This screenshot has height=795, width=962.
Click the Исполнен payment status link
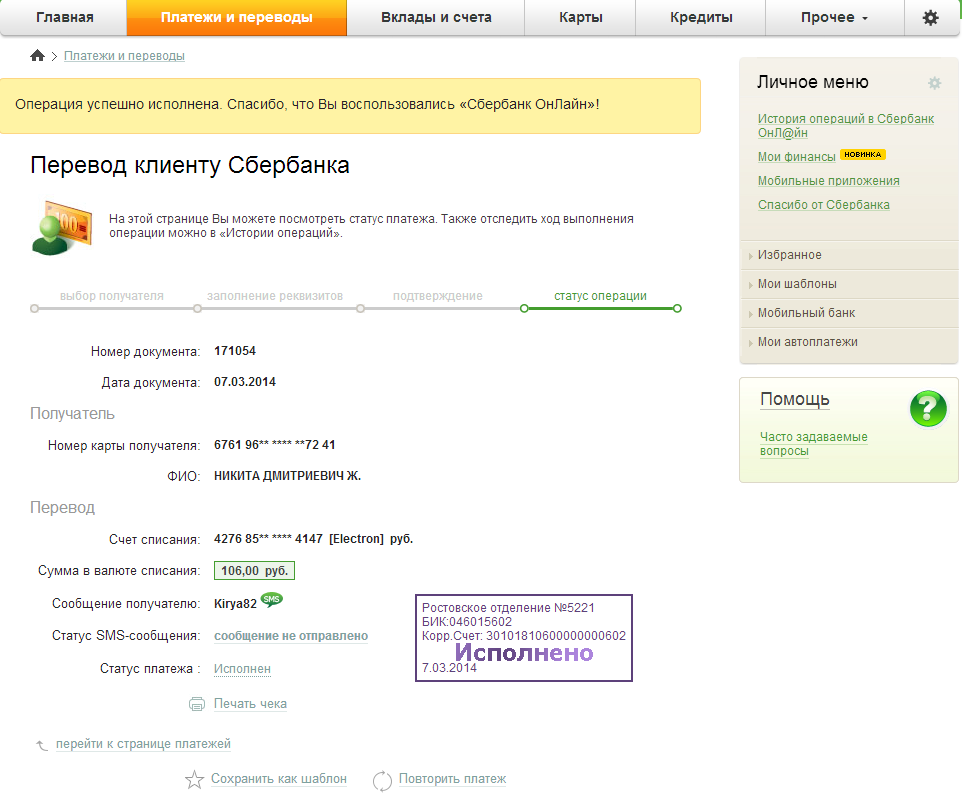pos(242,669)
